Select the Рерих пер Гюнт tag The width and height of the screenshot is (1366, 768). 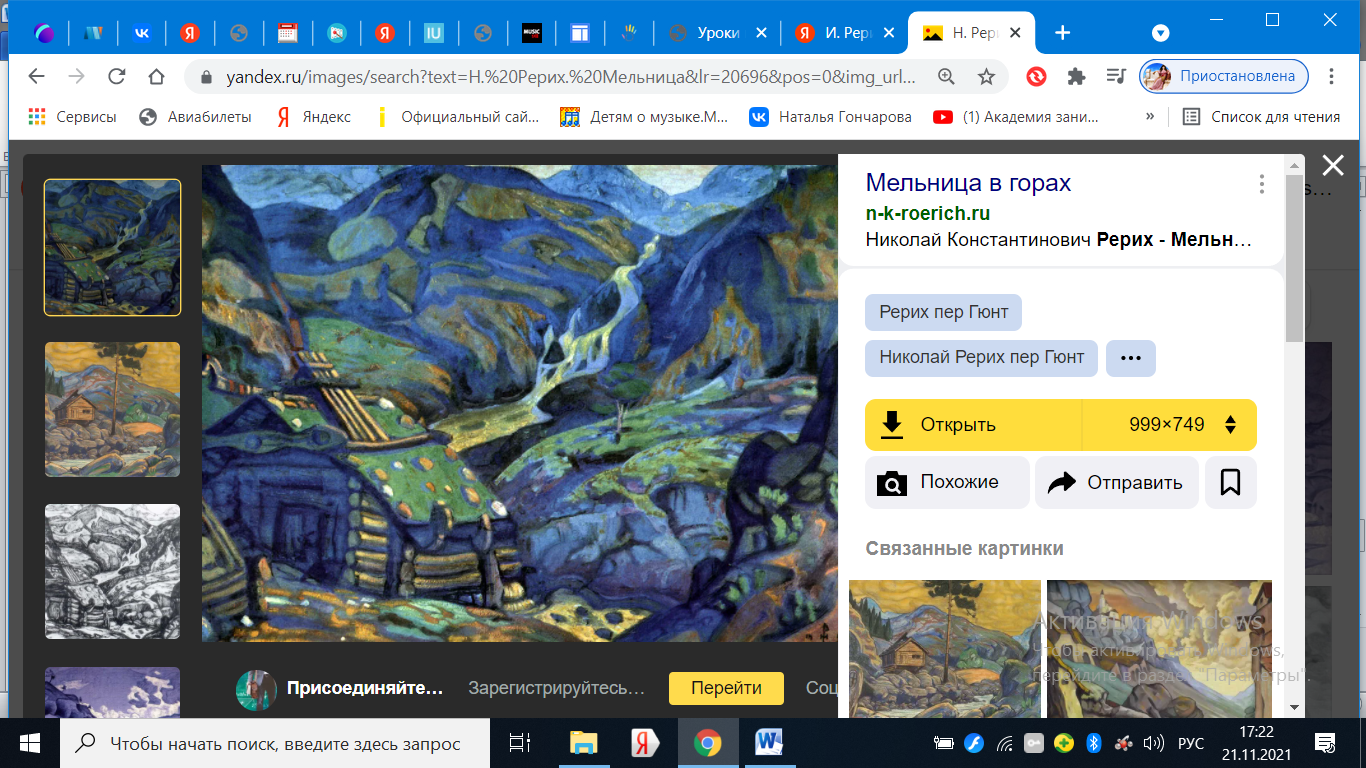click(943, 312)
